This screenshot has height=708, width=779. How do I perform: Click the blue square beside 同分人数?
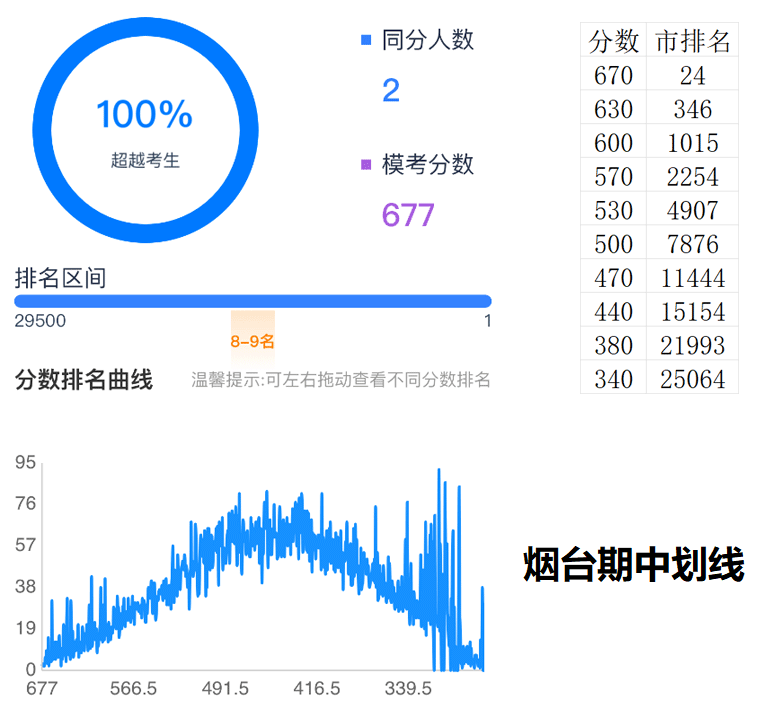click(366, 41)
